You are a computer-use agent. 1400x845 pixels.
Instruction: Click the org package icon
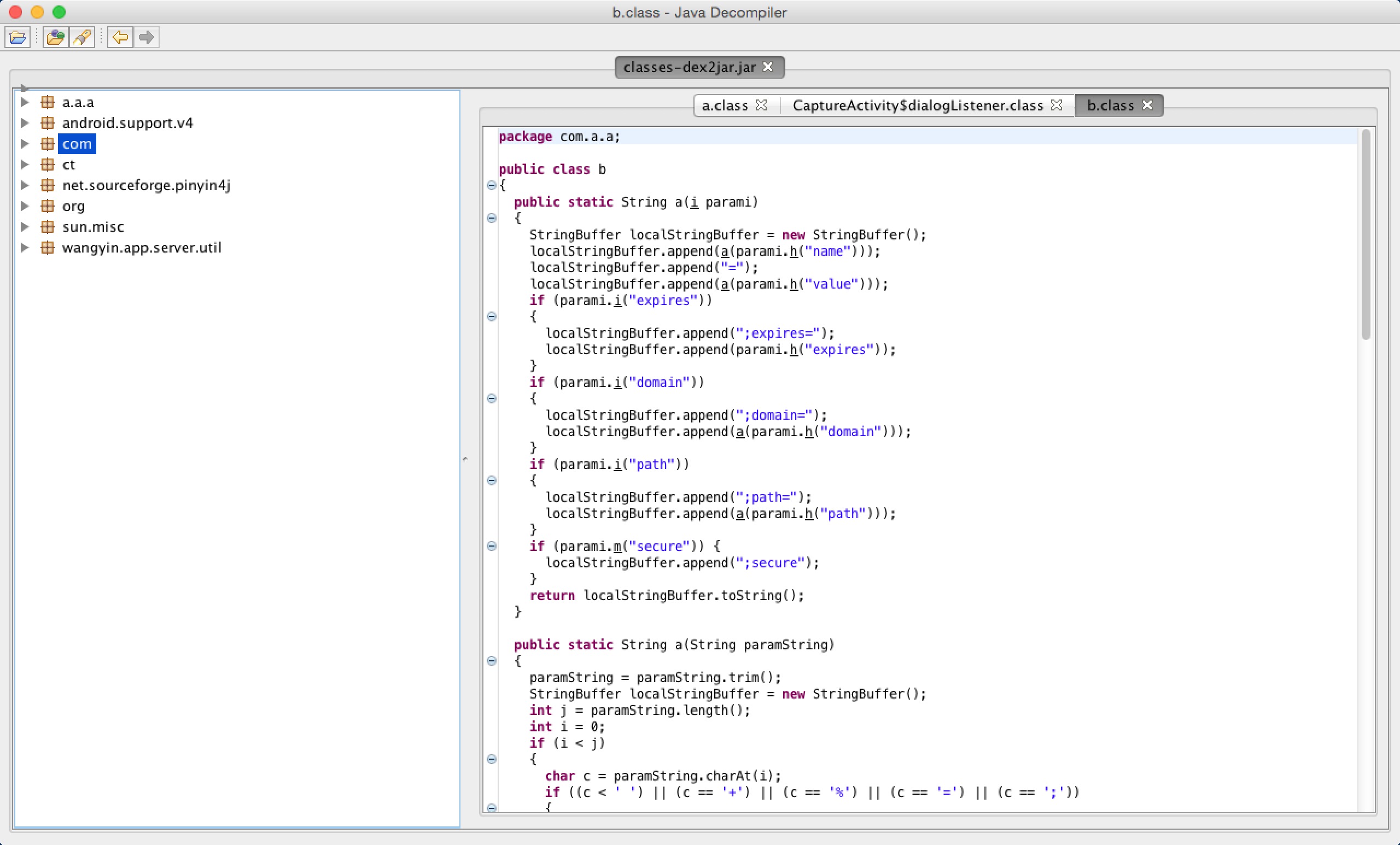[48, 206]
